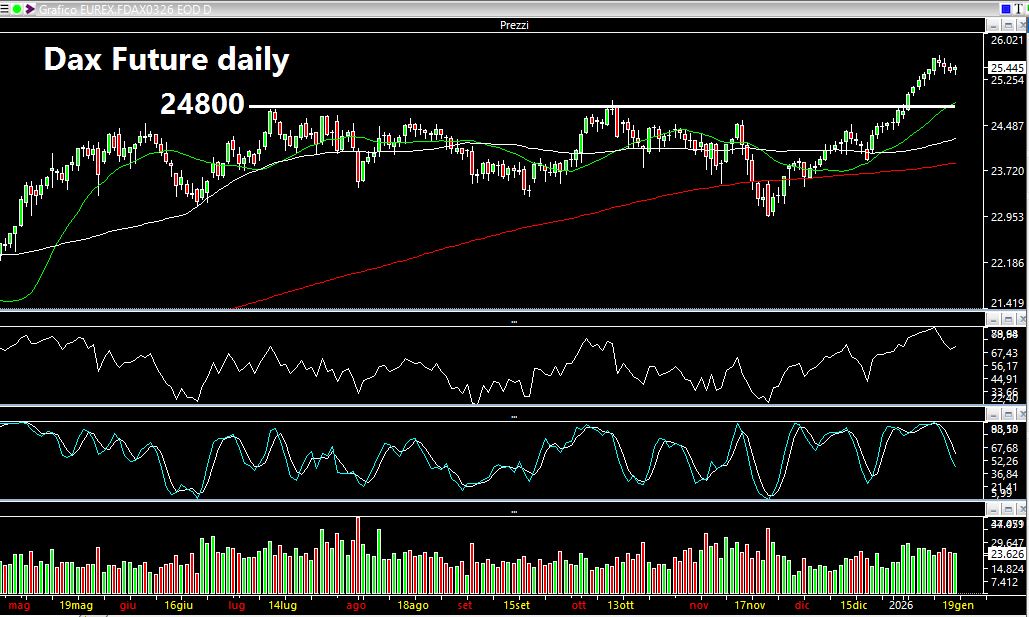Click the 19mag date label
Image resolution: width=1029 pixels, height=617 pixels.
[x=76, y=605]
